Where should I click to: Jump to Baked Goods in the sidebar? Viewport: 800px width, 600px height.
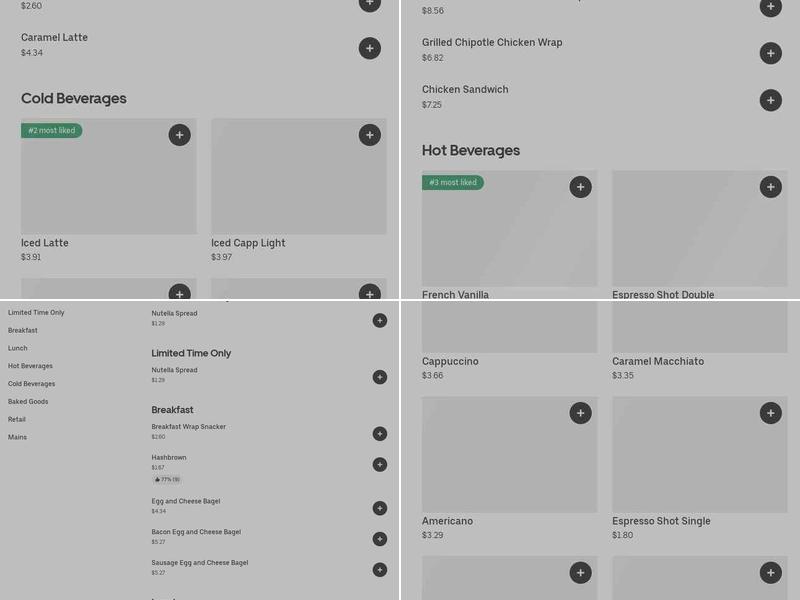(x=28, y=402)
